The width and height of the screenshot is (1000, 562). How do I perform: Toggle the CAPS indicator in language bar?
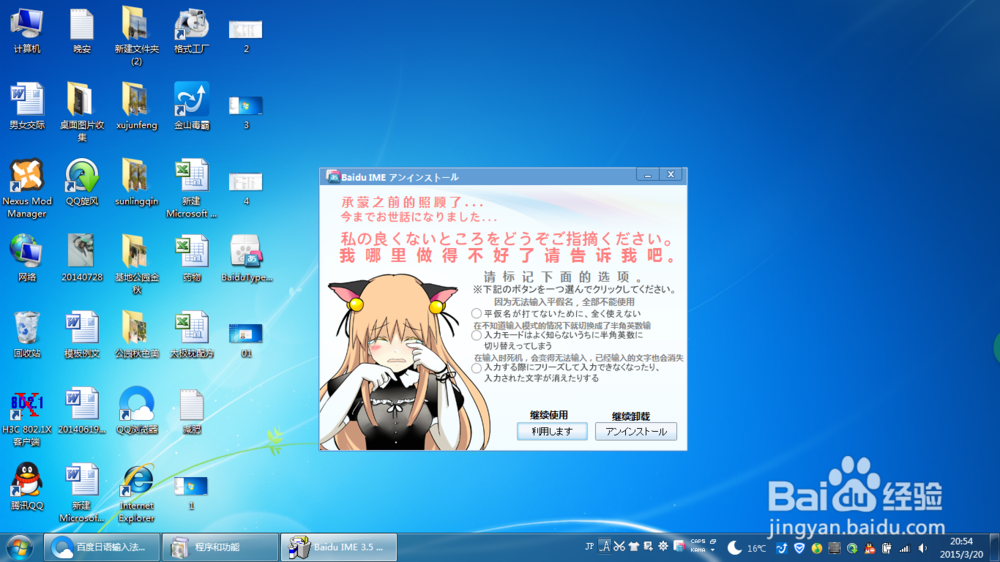pyautogui.click(x=698, y=542)
